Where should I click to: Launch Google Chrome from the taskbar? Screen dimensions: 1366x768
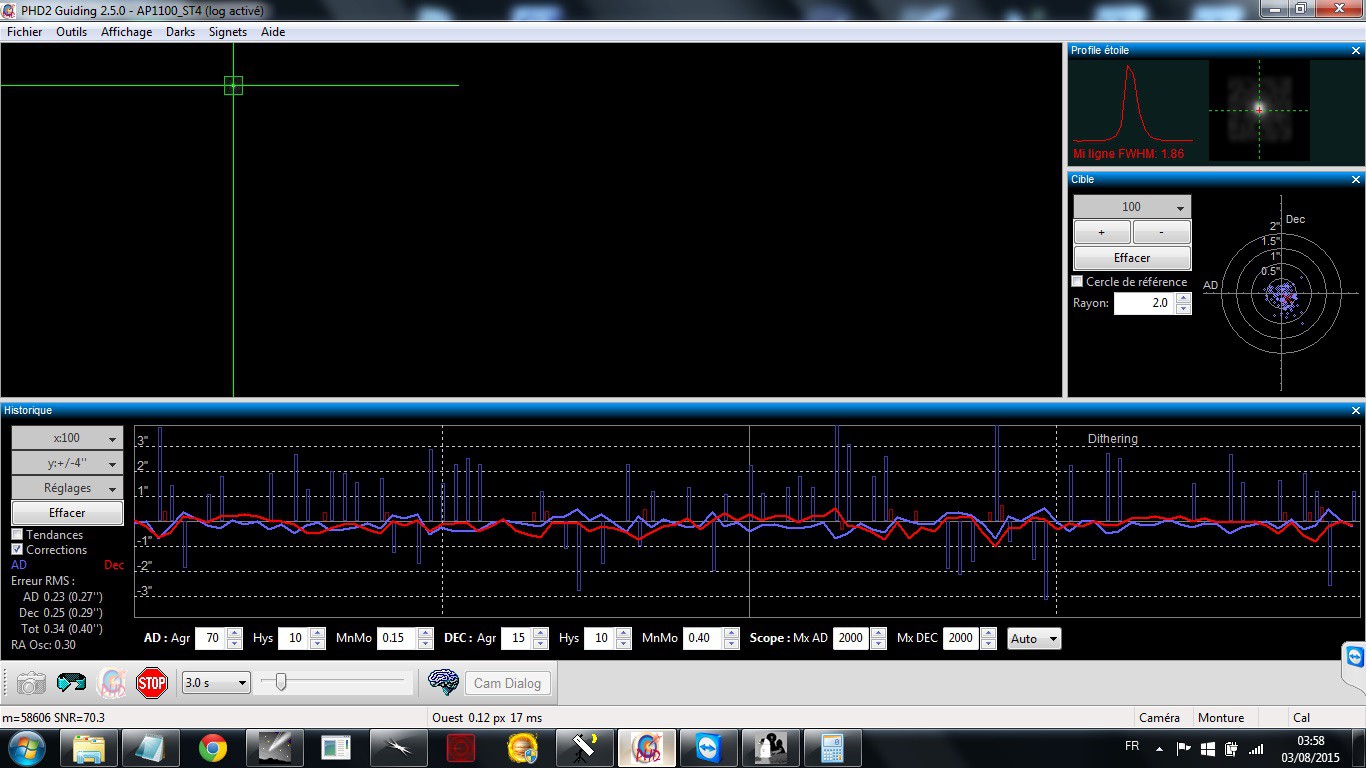pyautogui.click(x=213, y=748)
